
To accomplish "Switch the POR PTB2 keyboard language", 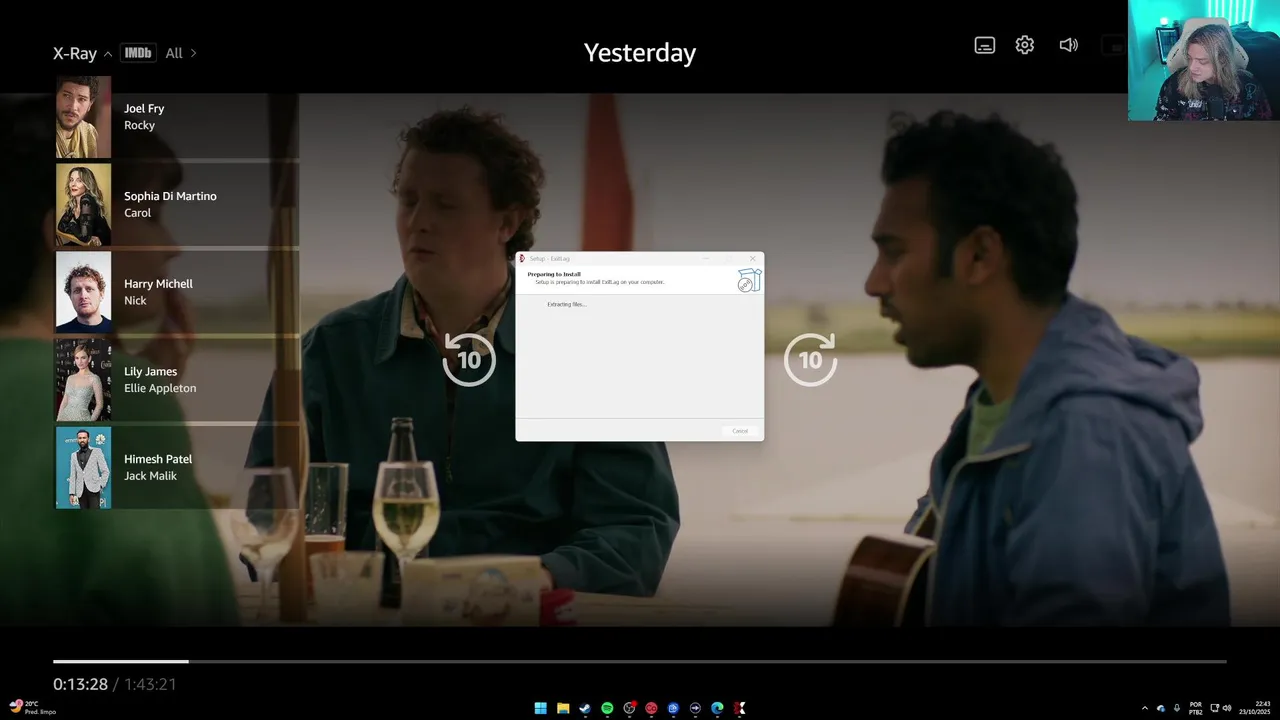I will (x=1196, y=708).
